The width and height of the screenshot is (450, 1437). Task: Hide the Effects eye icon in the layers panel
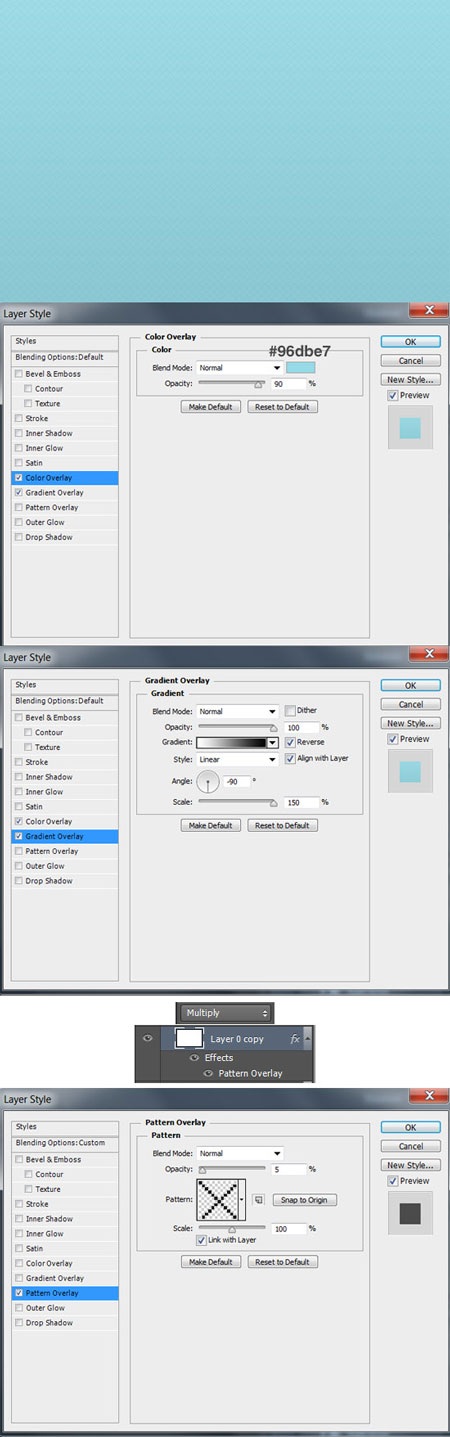194,1057
